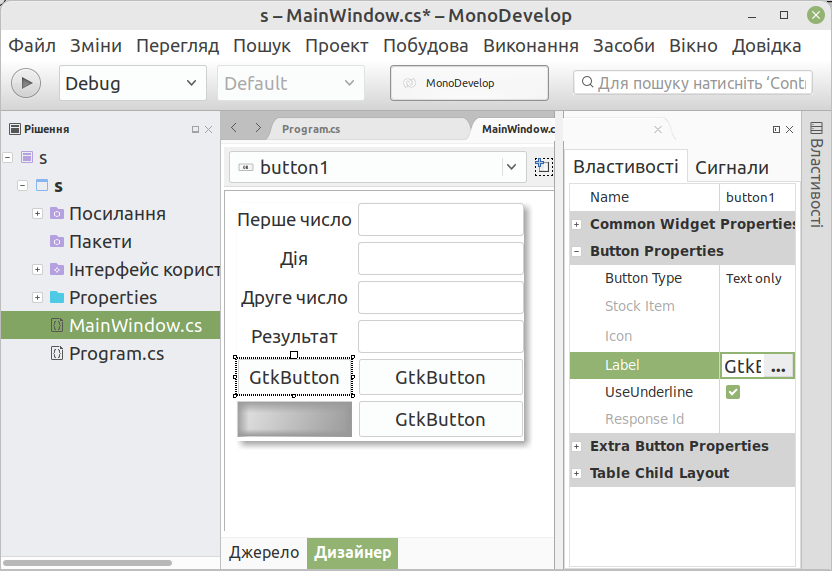
Task: Click the Друге число entry field
Action: point(440,298)
